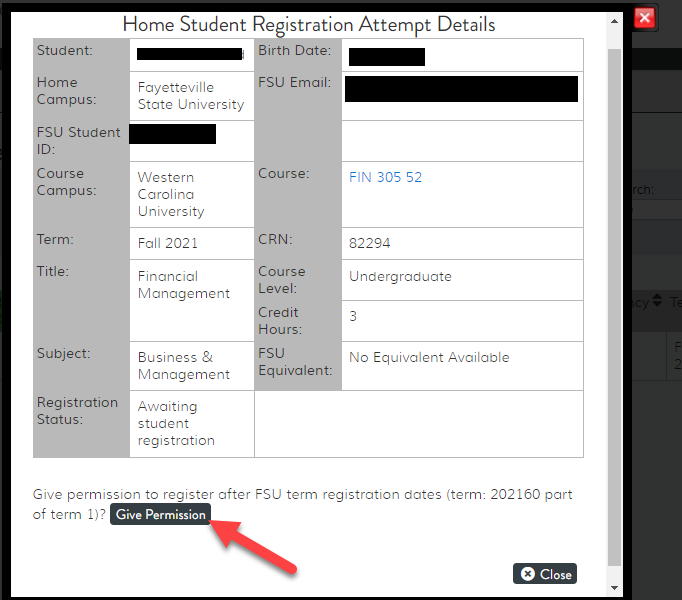Close the dialog with the Close button

[x=545, y=574]
